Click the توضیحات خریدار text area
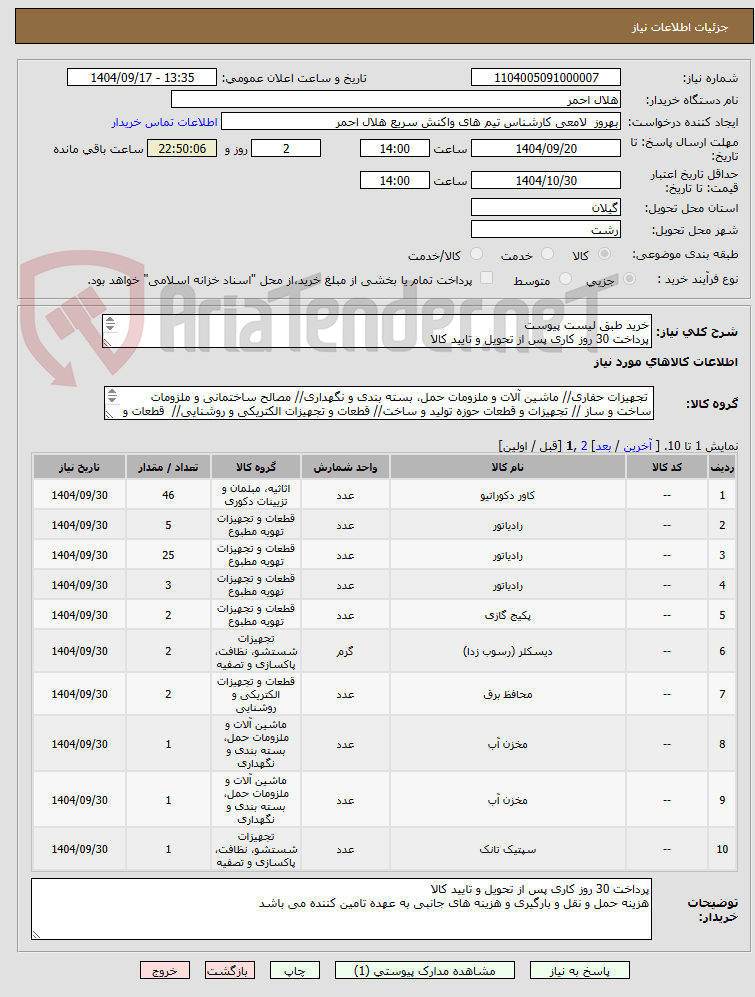The height and width of the screenshot is (997, 755). (x=342, y=909)
